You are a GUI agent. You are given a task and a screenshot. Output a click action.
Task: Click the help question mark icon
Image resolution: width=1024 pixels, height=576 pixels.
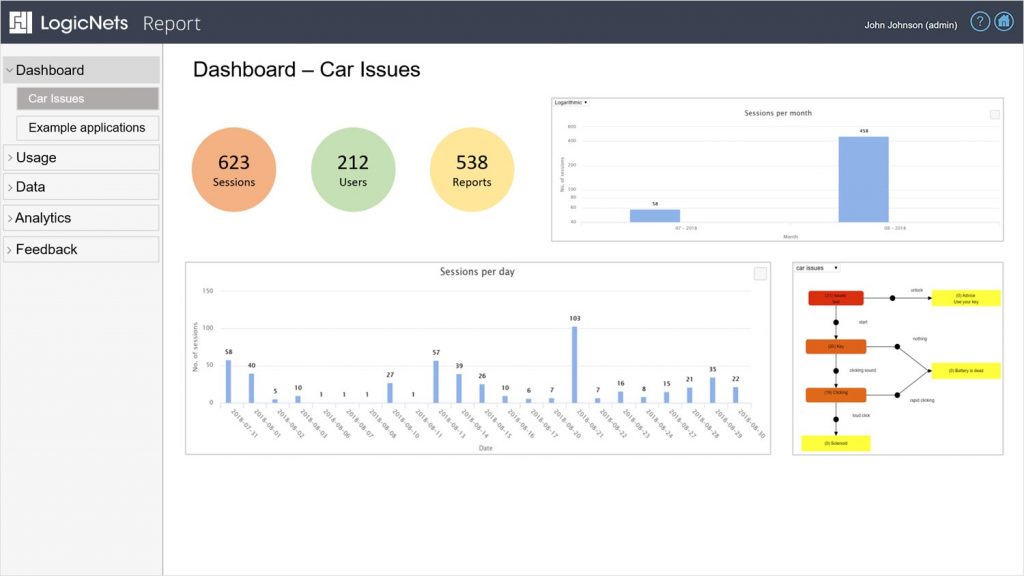tap(980, 22)
